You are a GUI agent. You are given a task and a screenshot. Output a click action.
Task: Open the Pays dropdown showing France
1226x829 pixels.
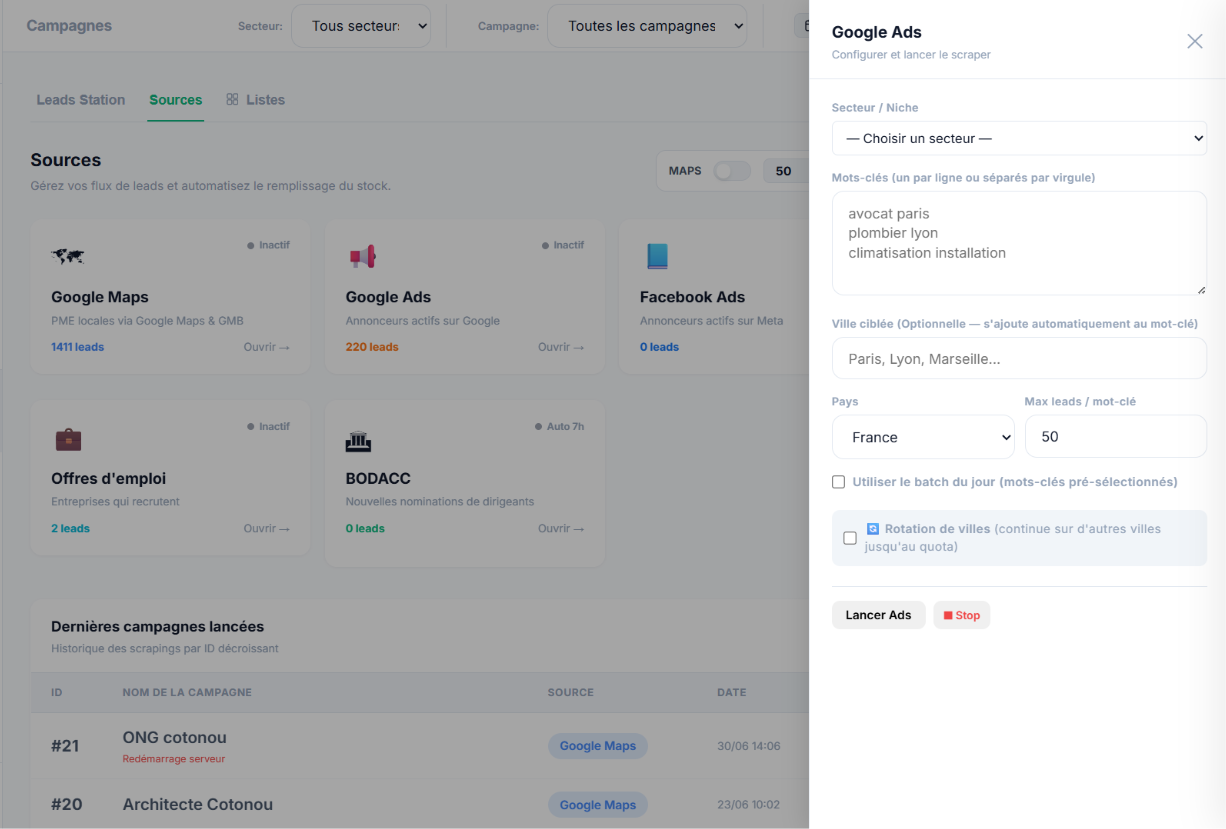coord(923,437)
